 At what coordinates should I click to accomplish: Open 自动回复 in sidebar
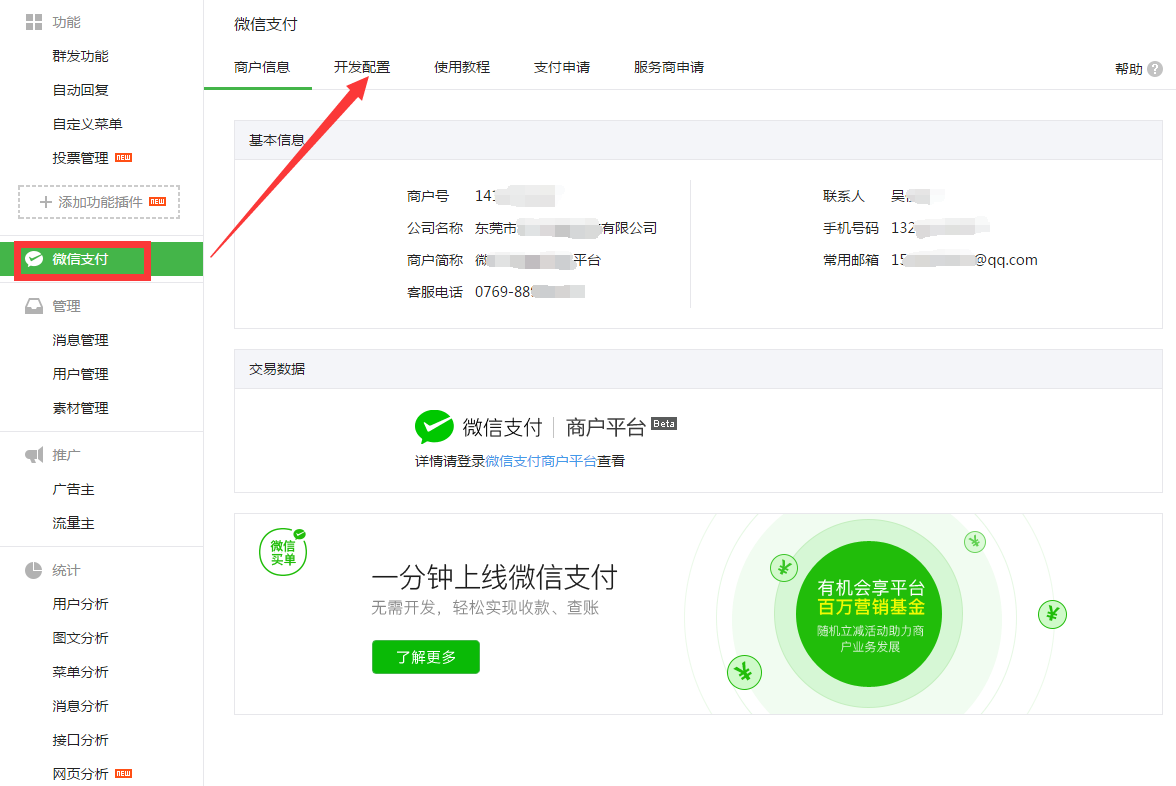pyautogui.click(x=80, y=90)
